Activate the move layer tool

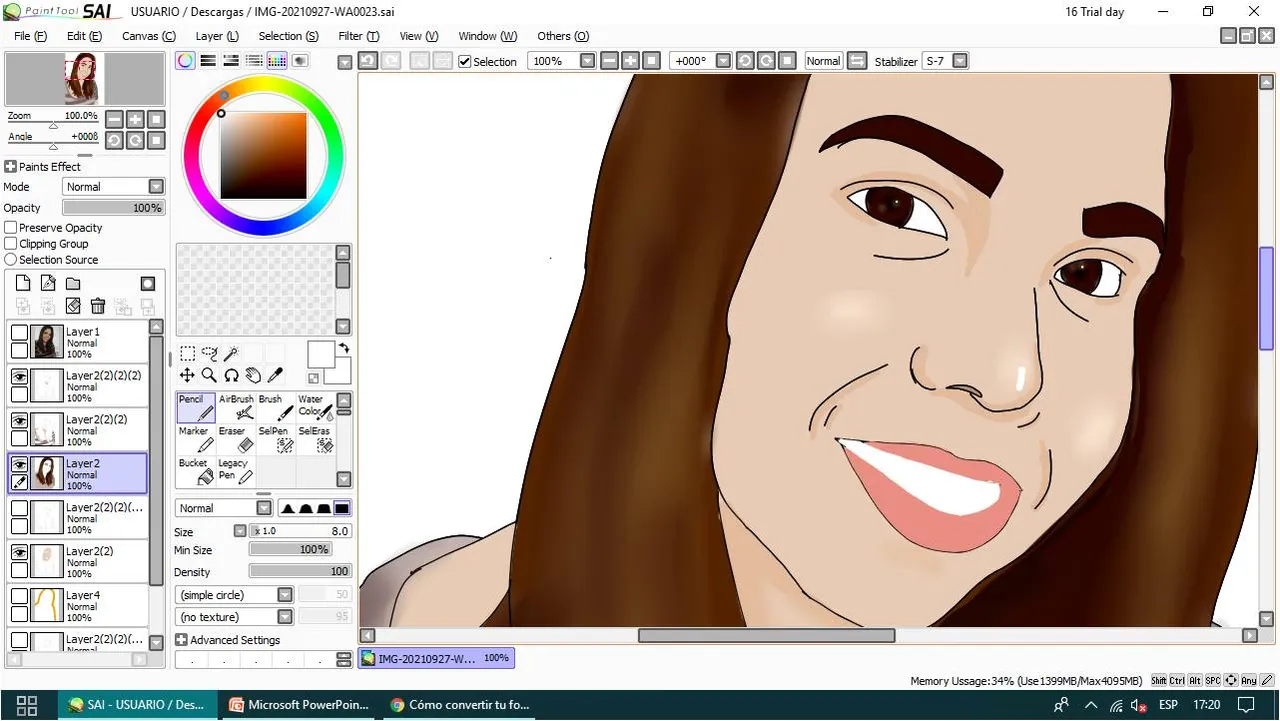[x=187, y=375]
